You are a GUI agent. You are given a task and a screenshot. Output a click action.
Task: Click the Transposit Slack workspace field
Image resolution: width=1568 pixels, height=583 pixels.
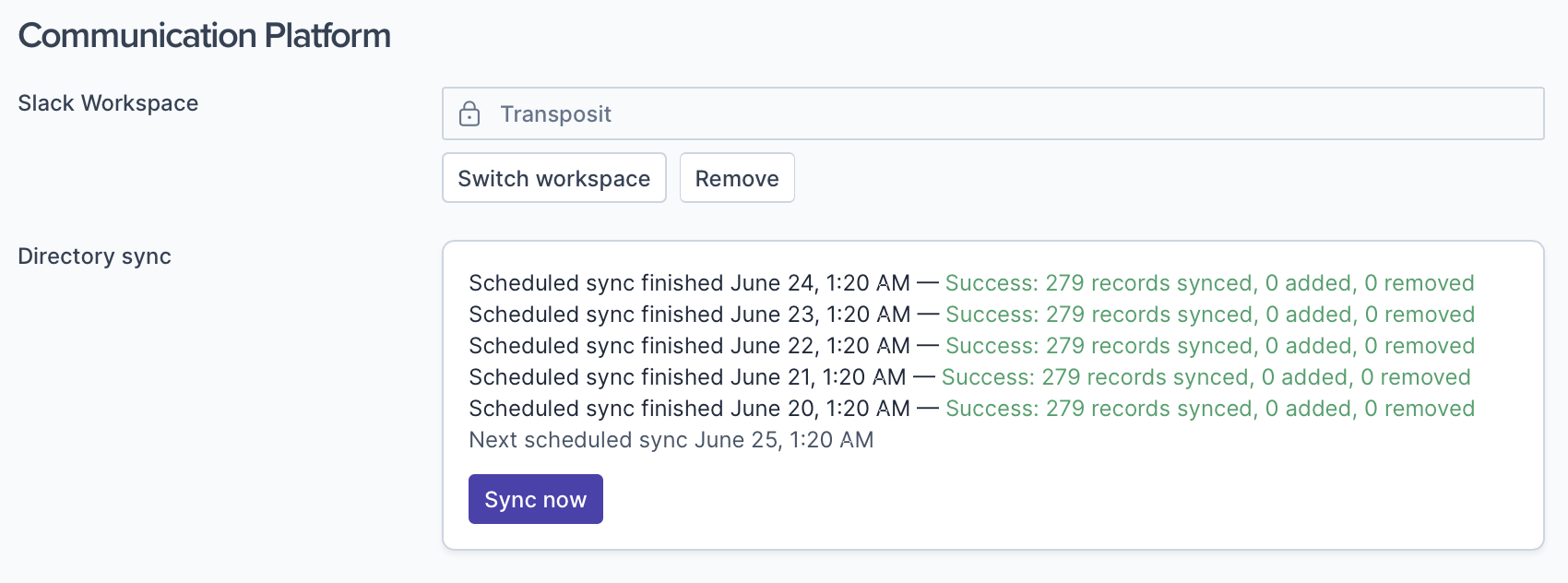point(992,113)
